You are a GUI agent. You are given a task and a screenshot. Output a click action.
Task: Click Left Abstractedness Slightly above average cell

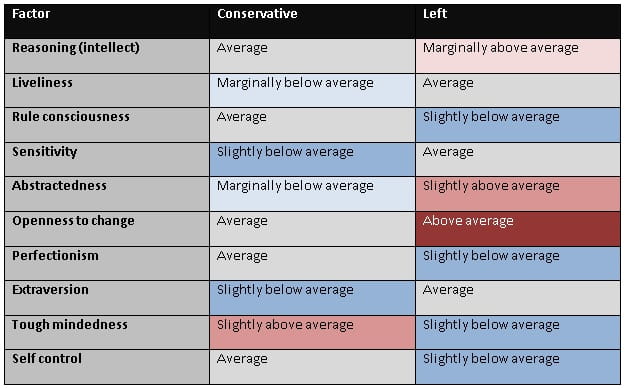click(x=518, y=194)
